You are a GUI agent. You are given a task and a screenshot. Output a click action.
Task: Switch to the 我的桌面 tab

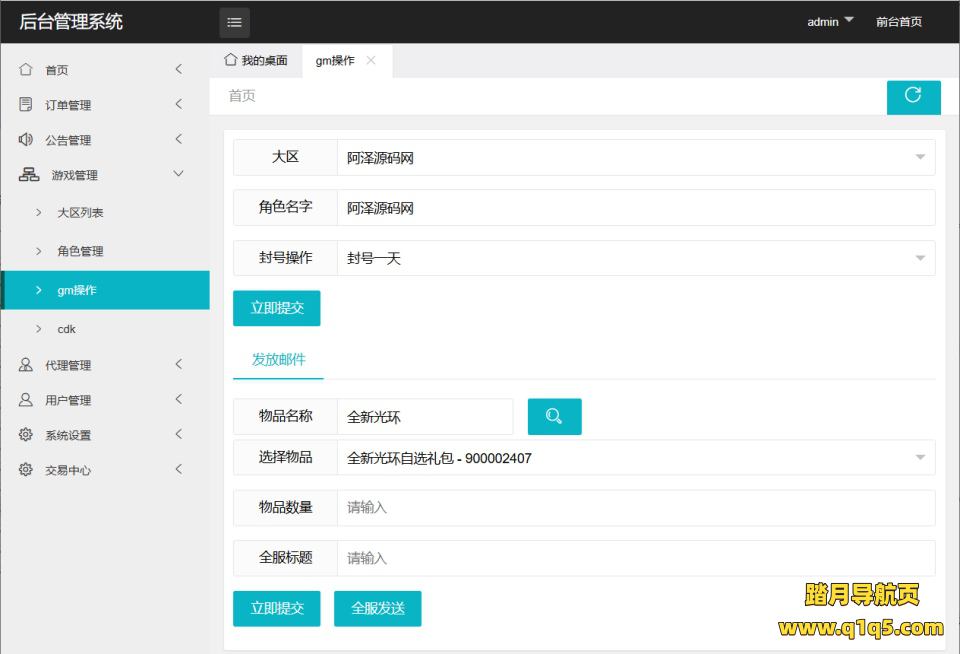256,61
